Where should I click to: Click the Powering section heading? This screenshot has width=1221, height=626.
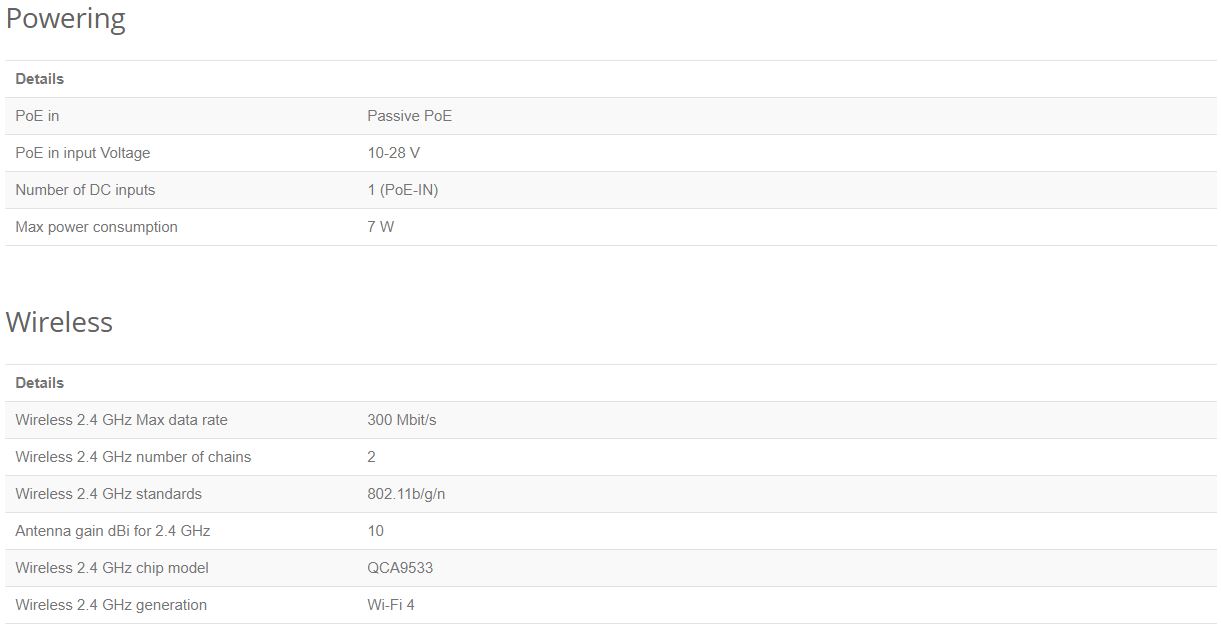coord(66,19)
